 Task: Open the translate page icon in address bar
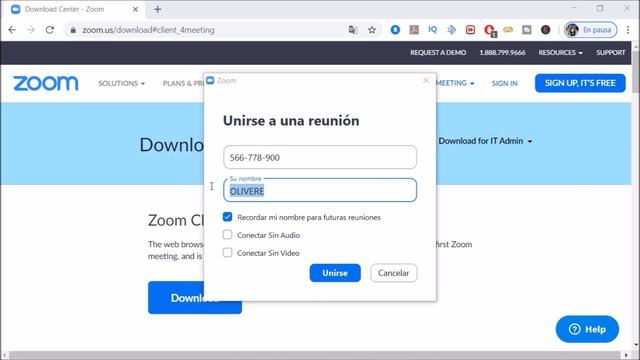pyautogui.click(x=353, y=30)
